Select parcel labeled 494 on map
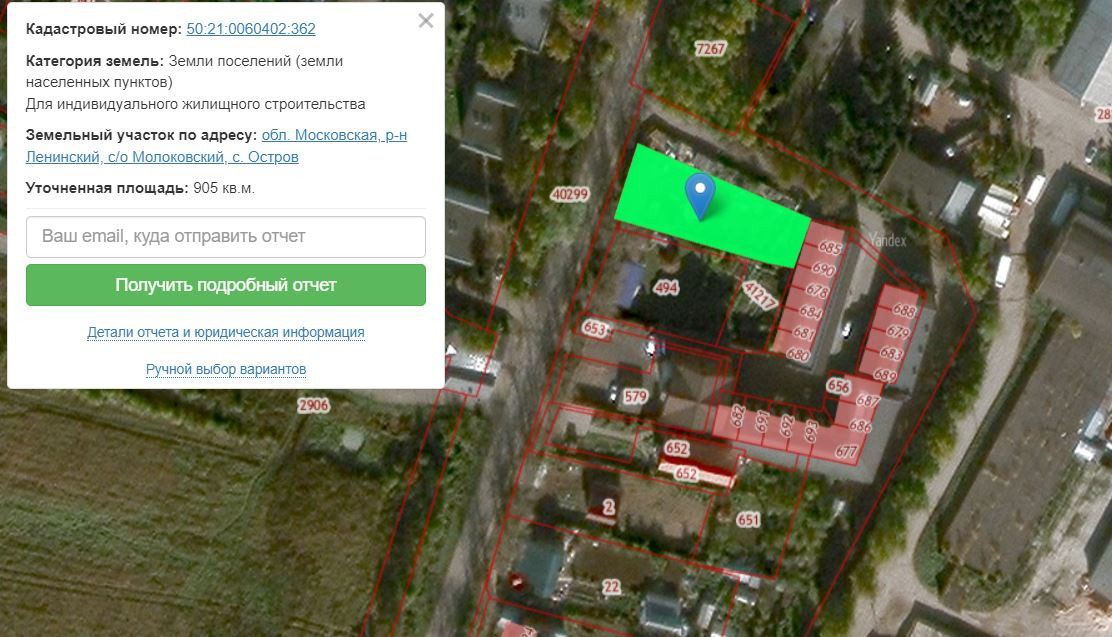The width and height of the screenshot is (1112, 637). click(666, 287)
